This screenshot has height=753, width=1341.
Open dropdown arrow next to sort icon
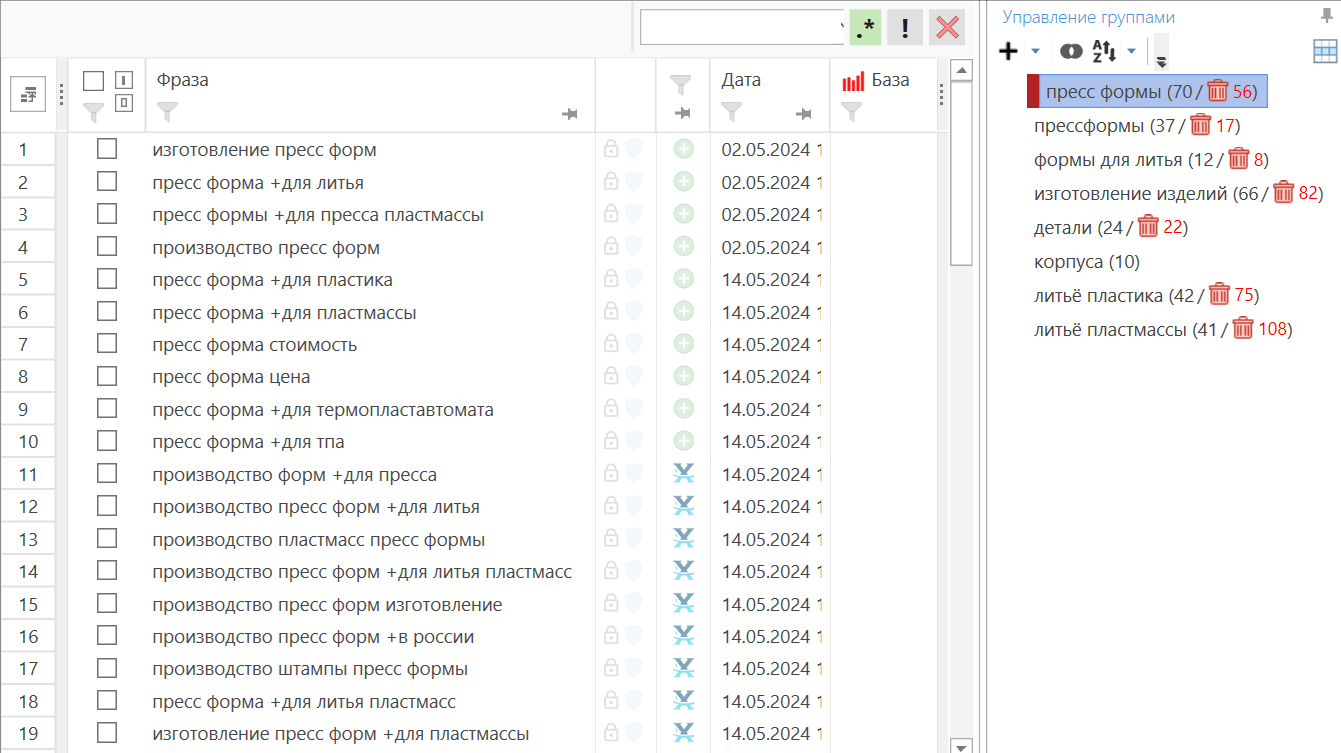(1131, 51)
